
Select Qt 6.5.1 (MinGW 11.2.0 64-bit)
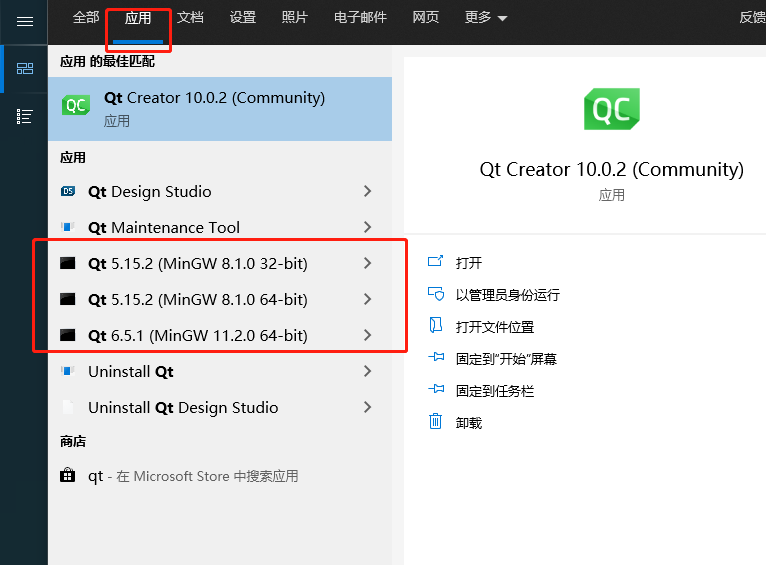[220, 335]
